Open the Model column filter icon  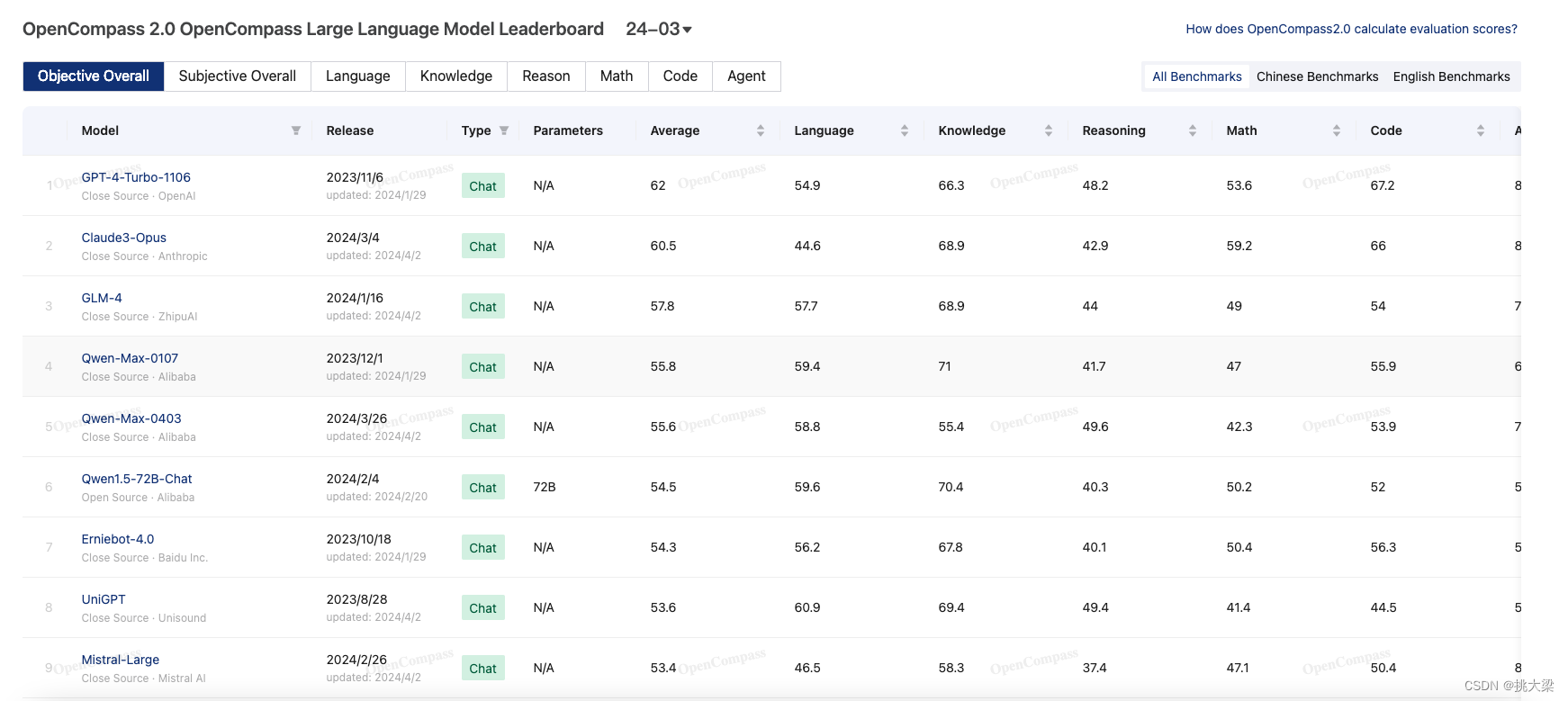(x=295, y=130)
